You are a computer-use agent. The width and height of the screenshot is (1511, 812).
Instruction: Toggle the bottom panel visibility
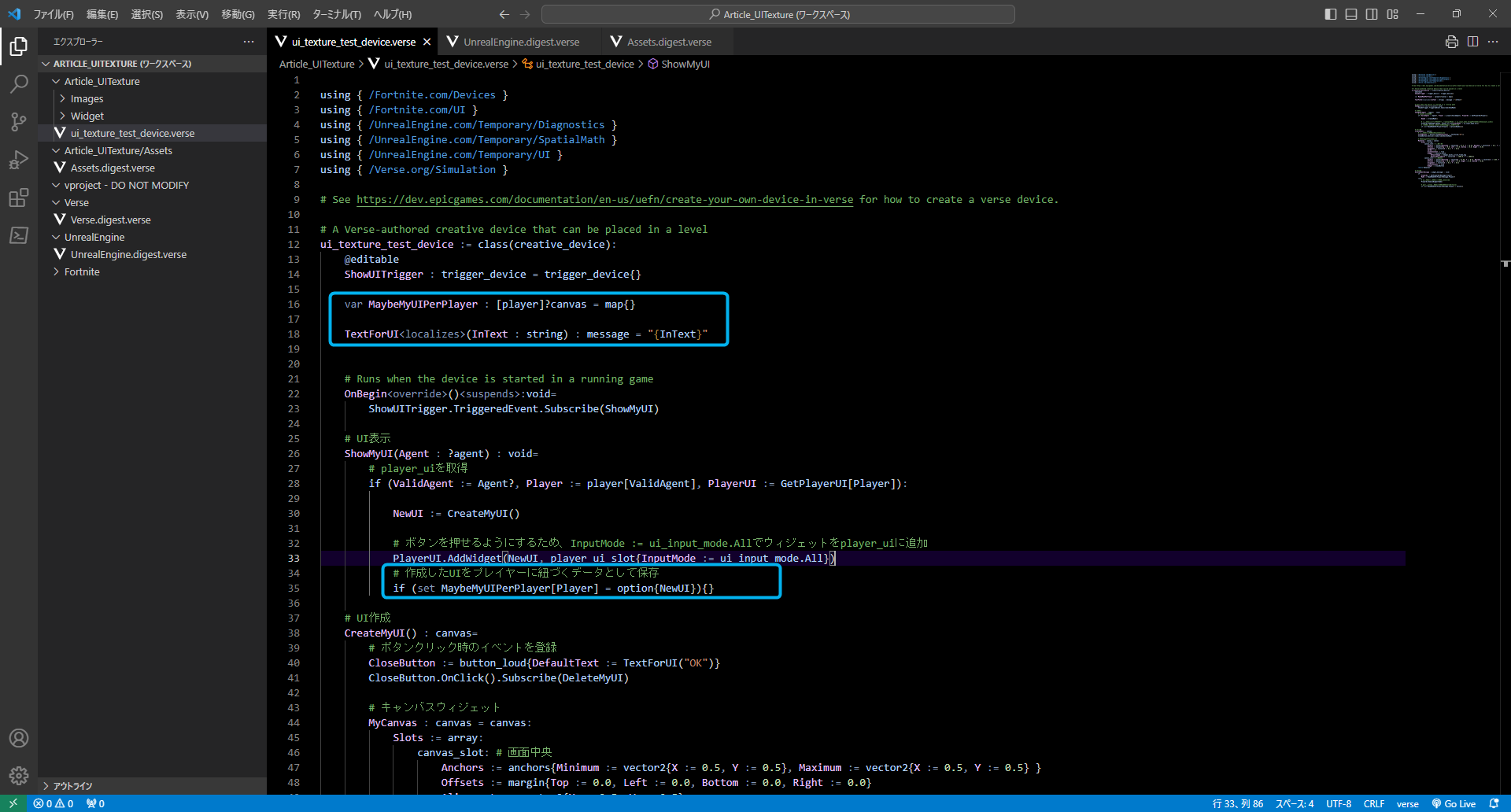click(1351, 14)
